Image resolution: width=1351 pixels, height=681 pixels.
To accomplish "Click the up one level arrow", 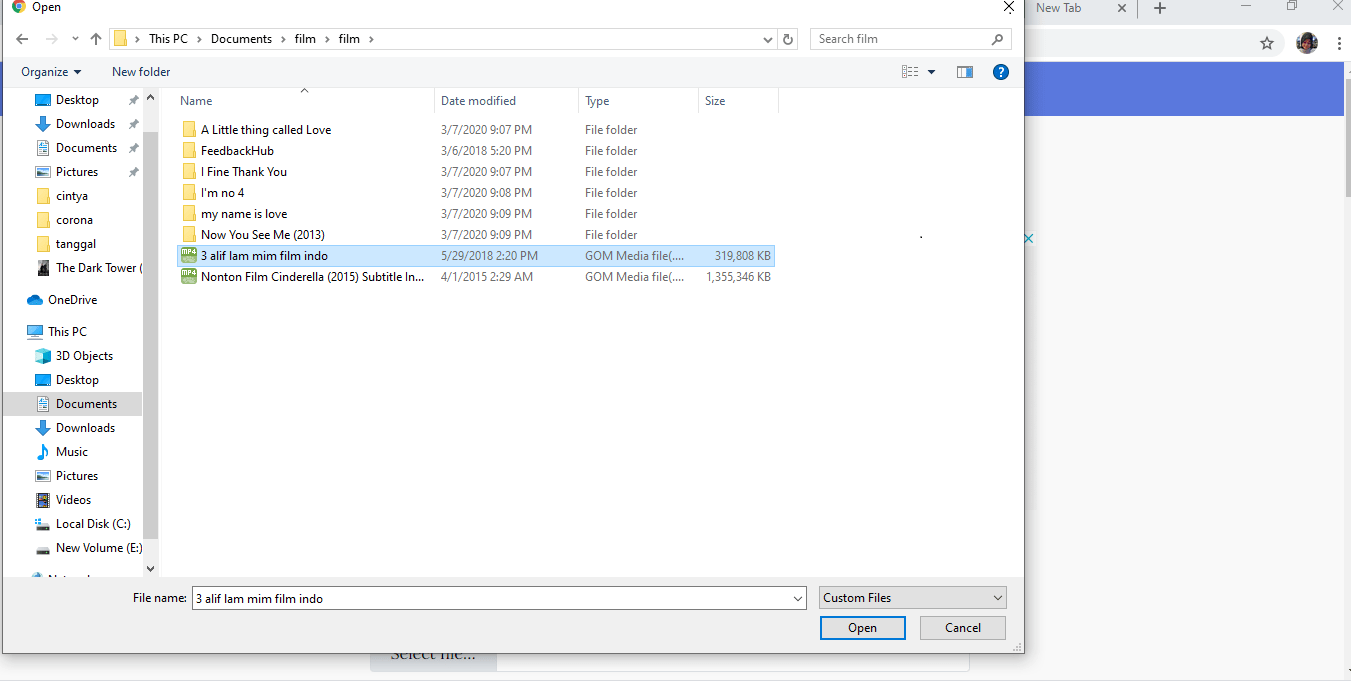I will 95,38.
